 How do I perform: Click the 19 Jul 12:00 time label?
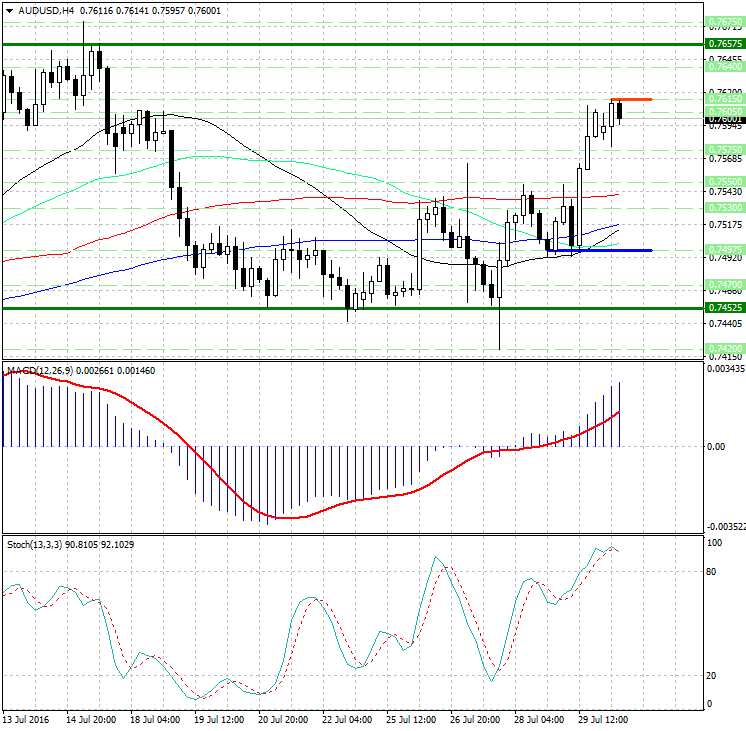pyautogui.click(x=219, y=719)
